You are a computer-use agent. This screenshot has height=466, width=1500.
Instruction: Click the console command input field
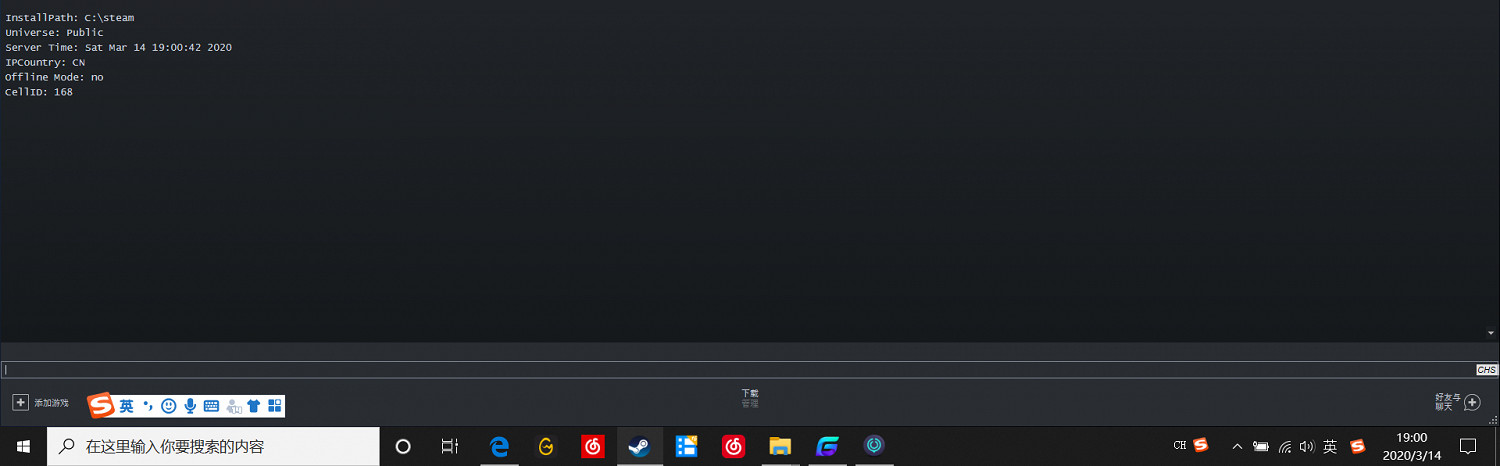click(738, 370)
